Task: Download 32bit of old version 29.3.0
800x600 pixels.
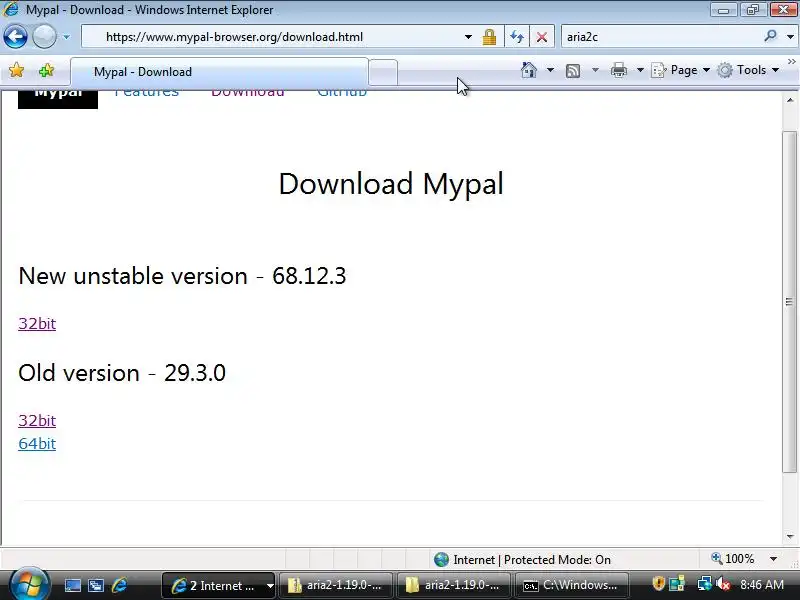Action: coord(37,420)
